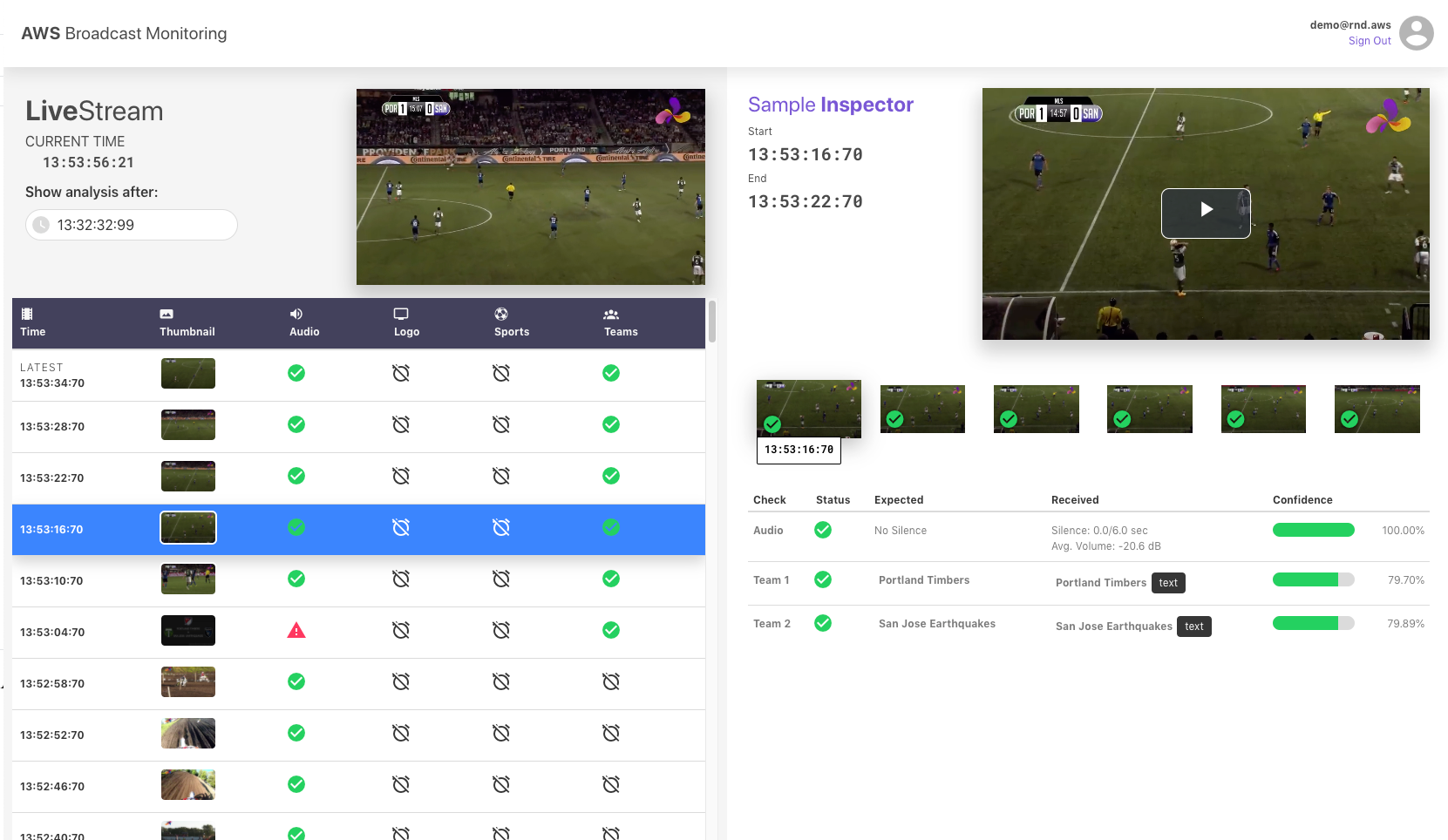Select the 13:53:22:70 timestamp row

click(x=358, y=478)
